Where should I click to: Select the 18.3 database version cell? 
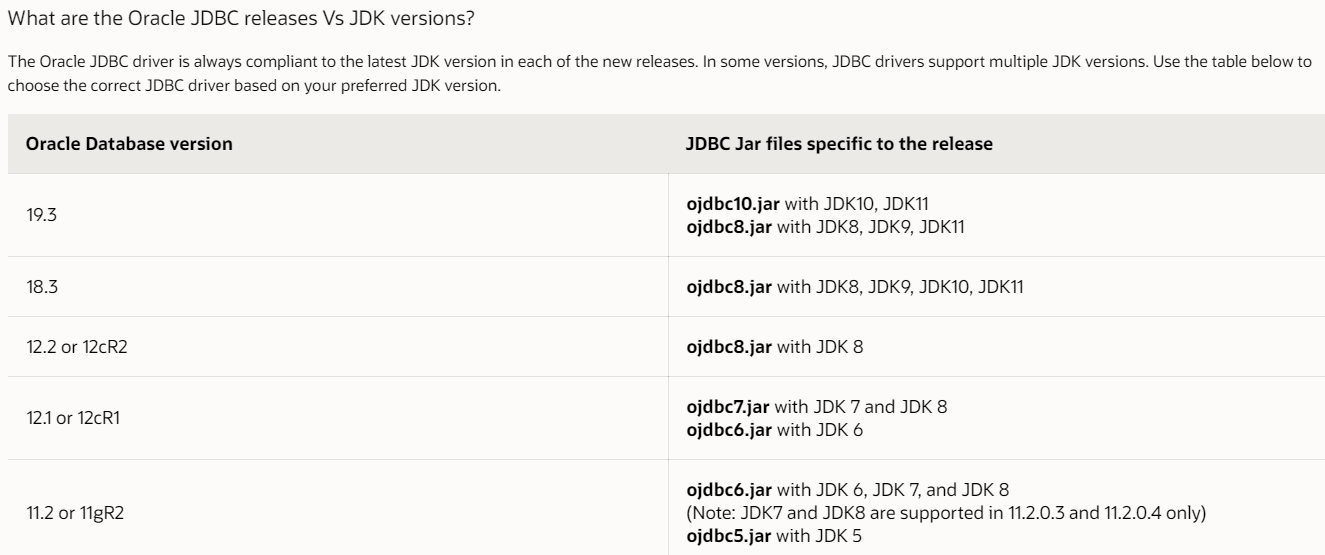tap(40, 287)
